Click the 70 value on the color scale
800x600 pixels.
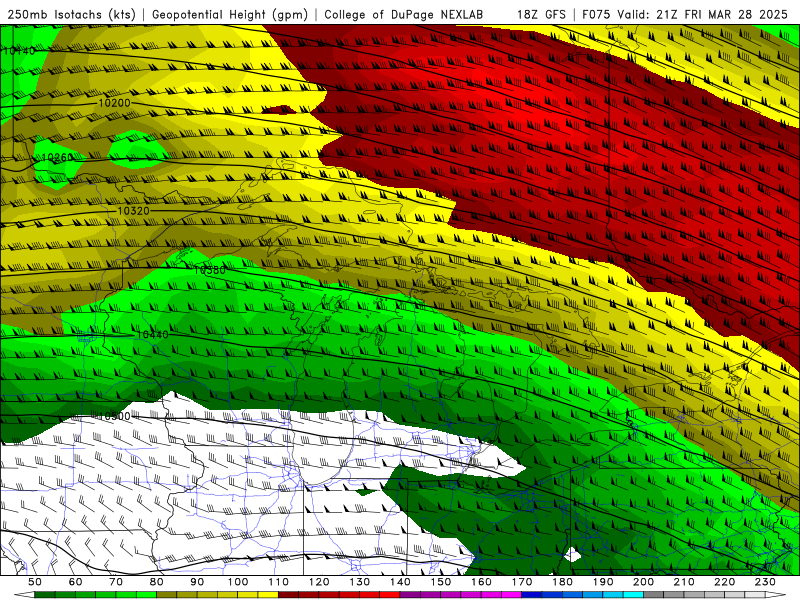pos(116,582)
